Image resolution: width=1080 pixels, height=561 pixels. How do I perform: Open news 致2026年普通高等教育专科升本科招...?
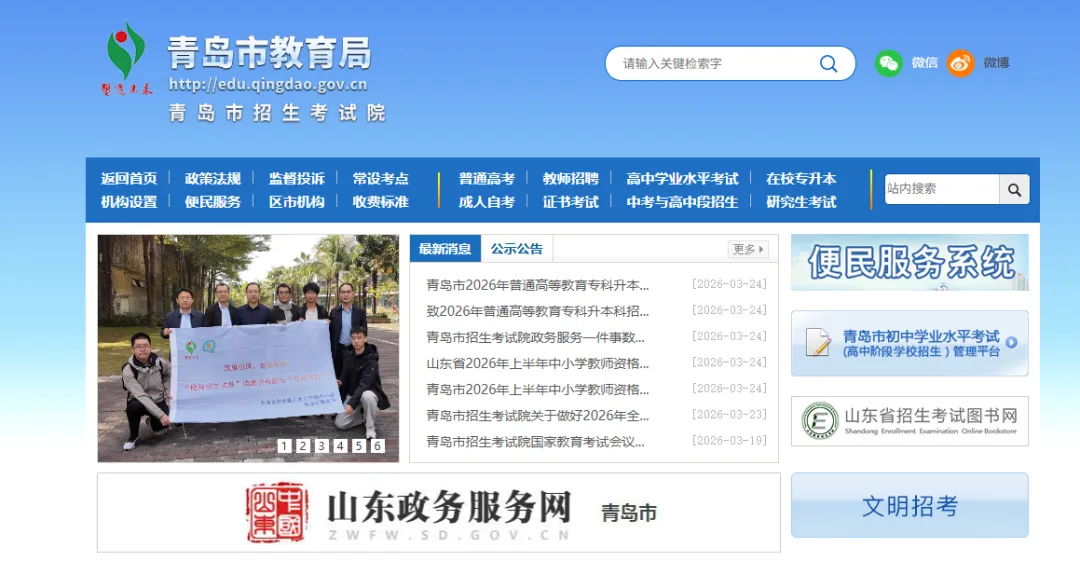click(537, 311)
